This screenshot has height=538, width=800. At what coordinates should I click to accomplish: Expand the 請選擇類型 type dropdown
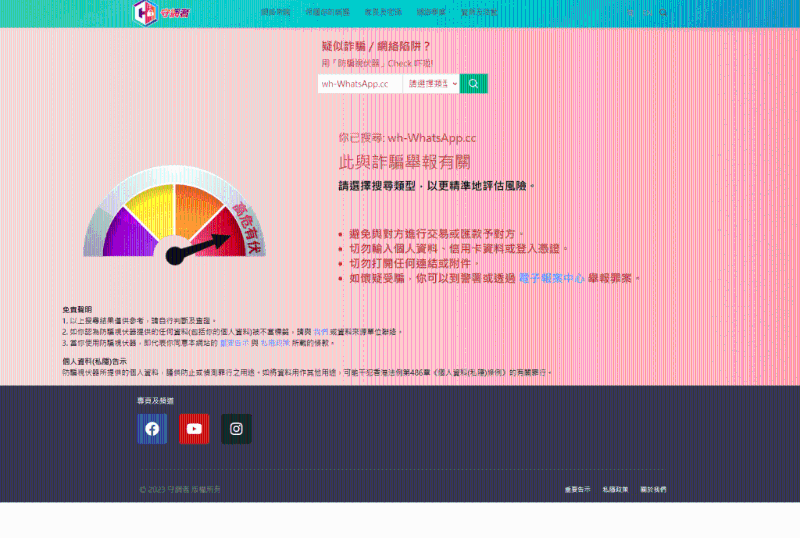431,84
